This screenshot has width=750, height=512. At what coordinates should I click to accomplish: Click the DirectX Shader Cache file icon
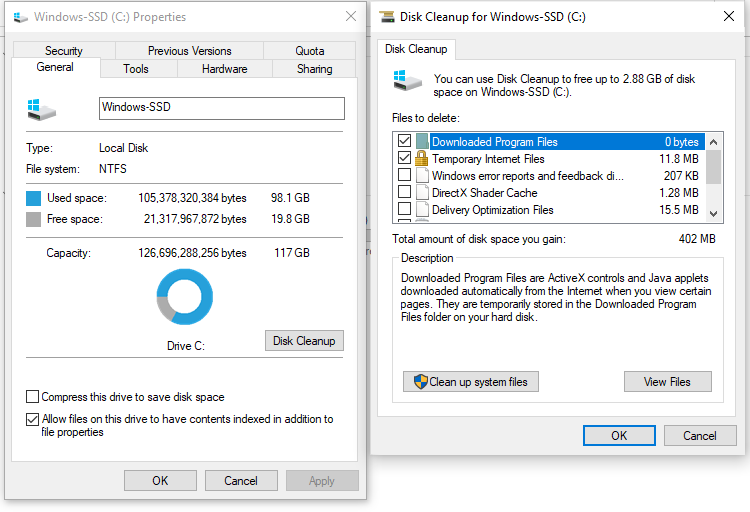(422, 192)
